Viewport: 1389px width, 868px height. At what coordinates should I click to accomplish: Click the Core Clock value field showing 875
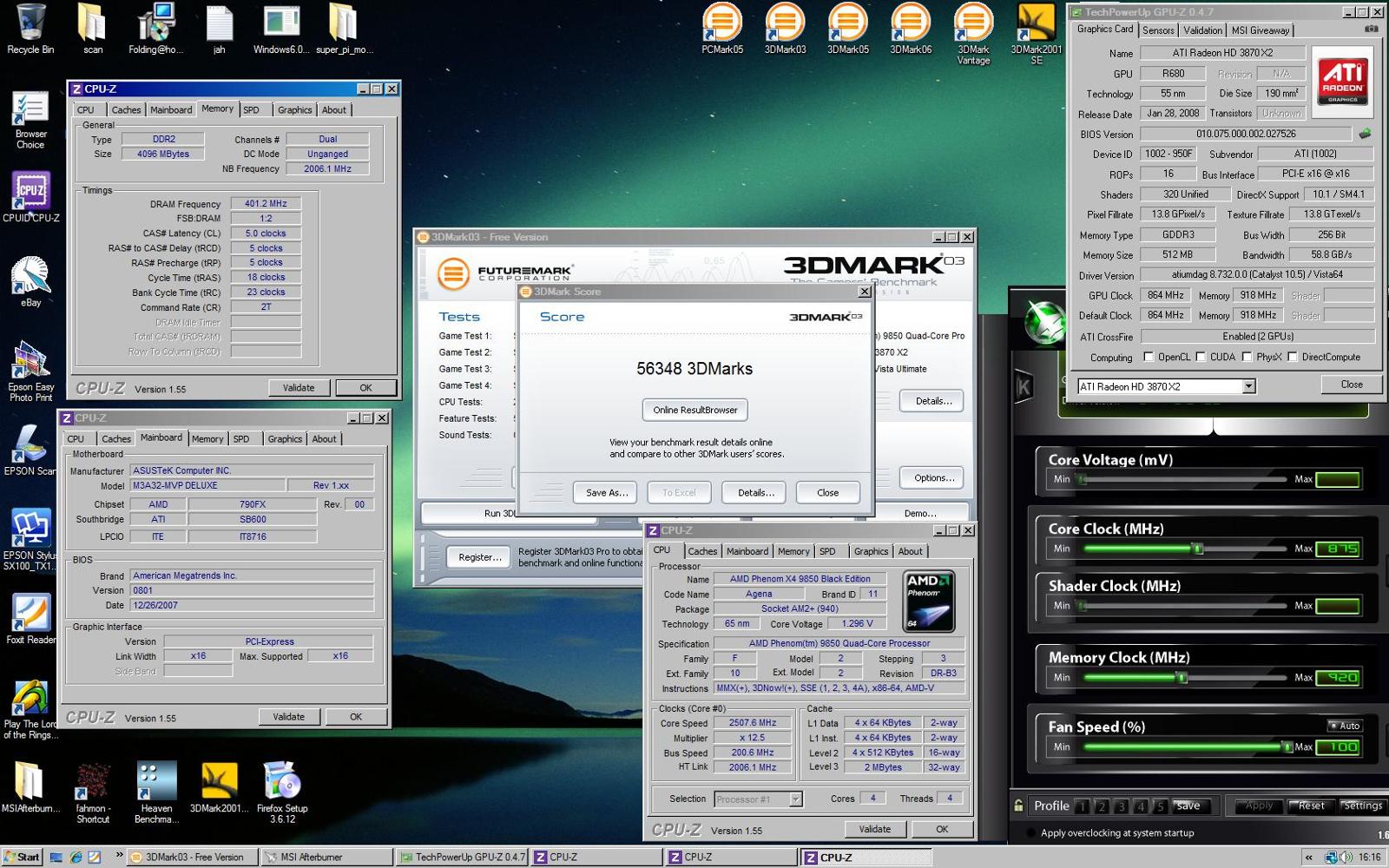[x=1338, y=549]
